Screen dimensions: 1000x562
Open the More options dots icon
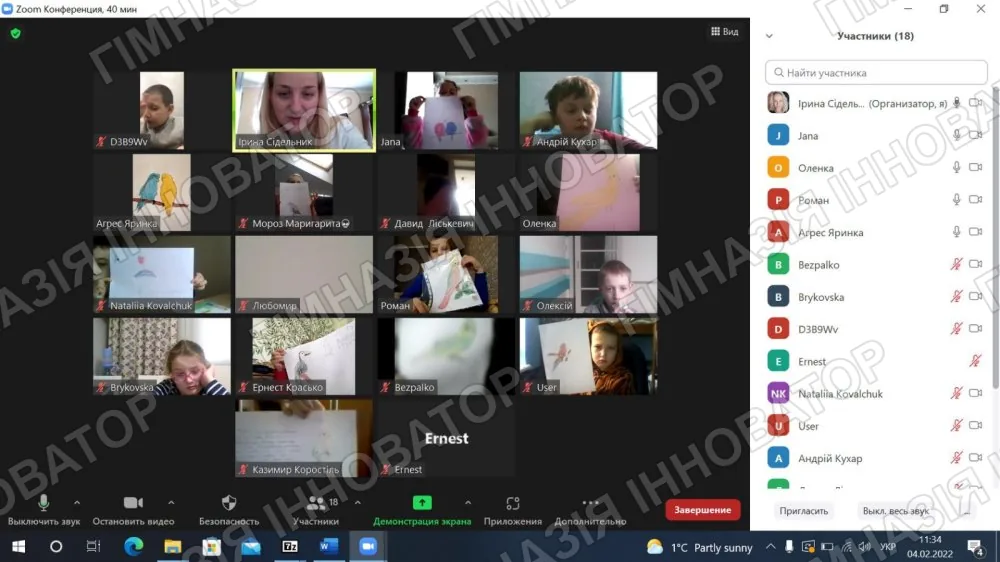coord(591,503)
